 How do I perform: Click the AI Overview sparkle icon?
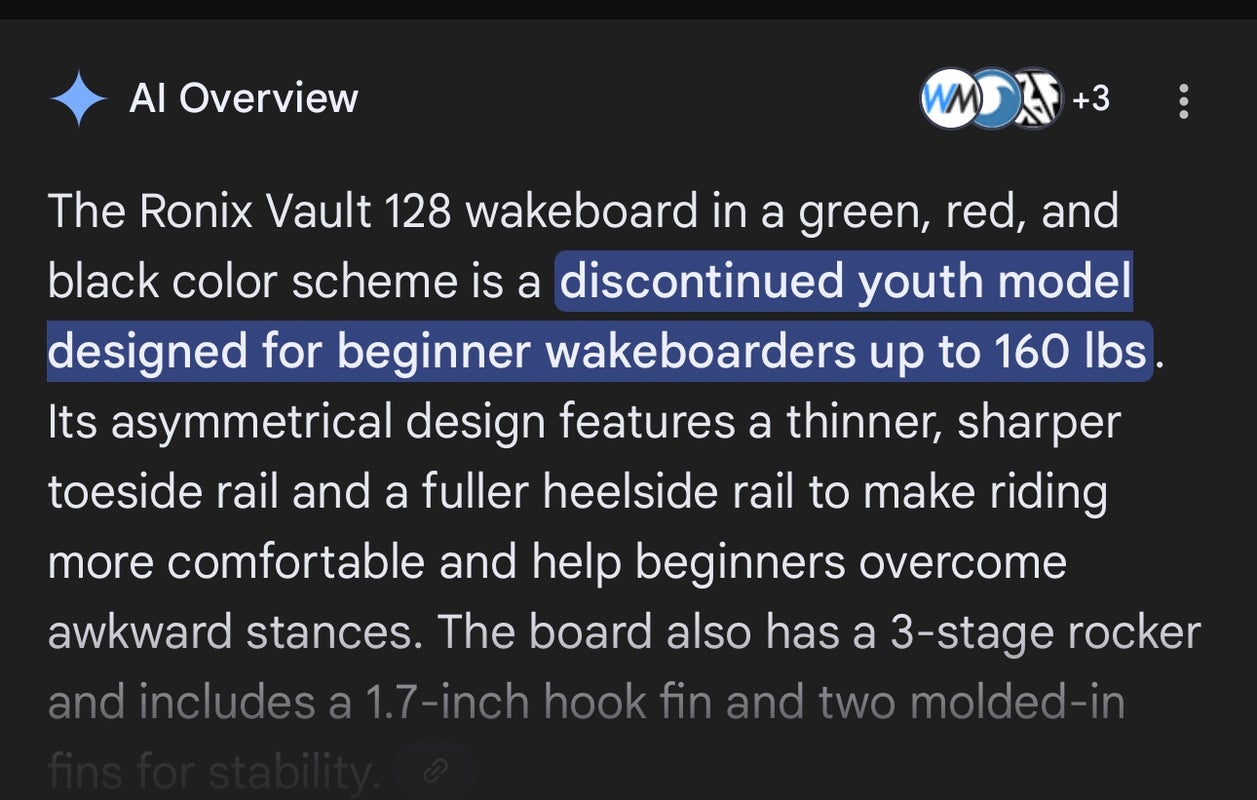(78, 100)
